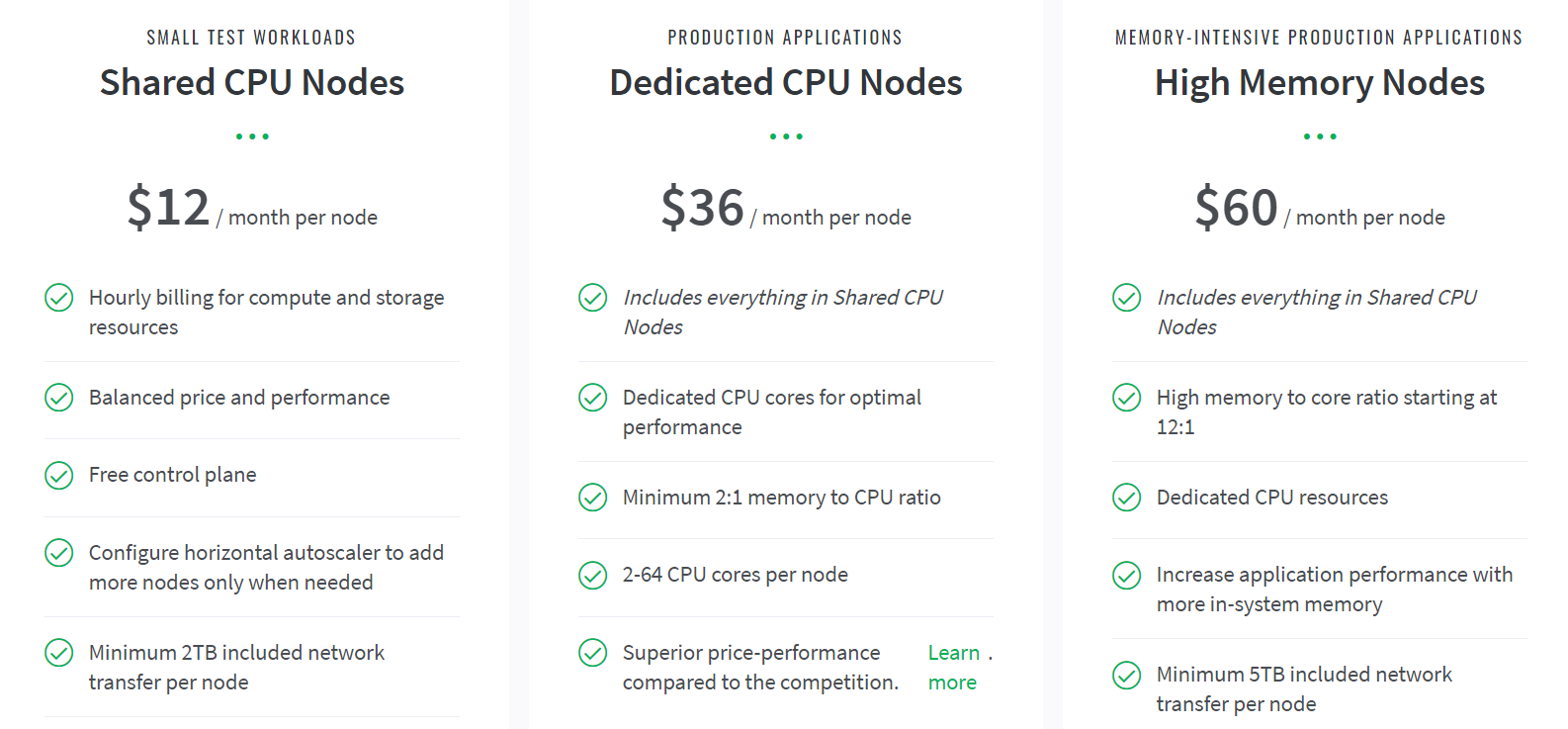The image size is (1568, 729).
Task: Click checkmark icon beside Hourly billing feature
Action: (x=59, y=297)
